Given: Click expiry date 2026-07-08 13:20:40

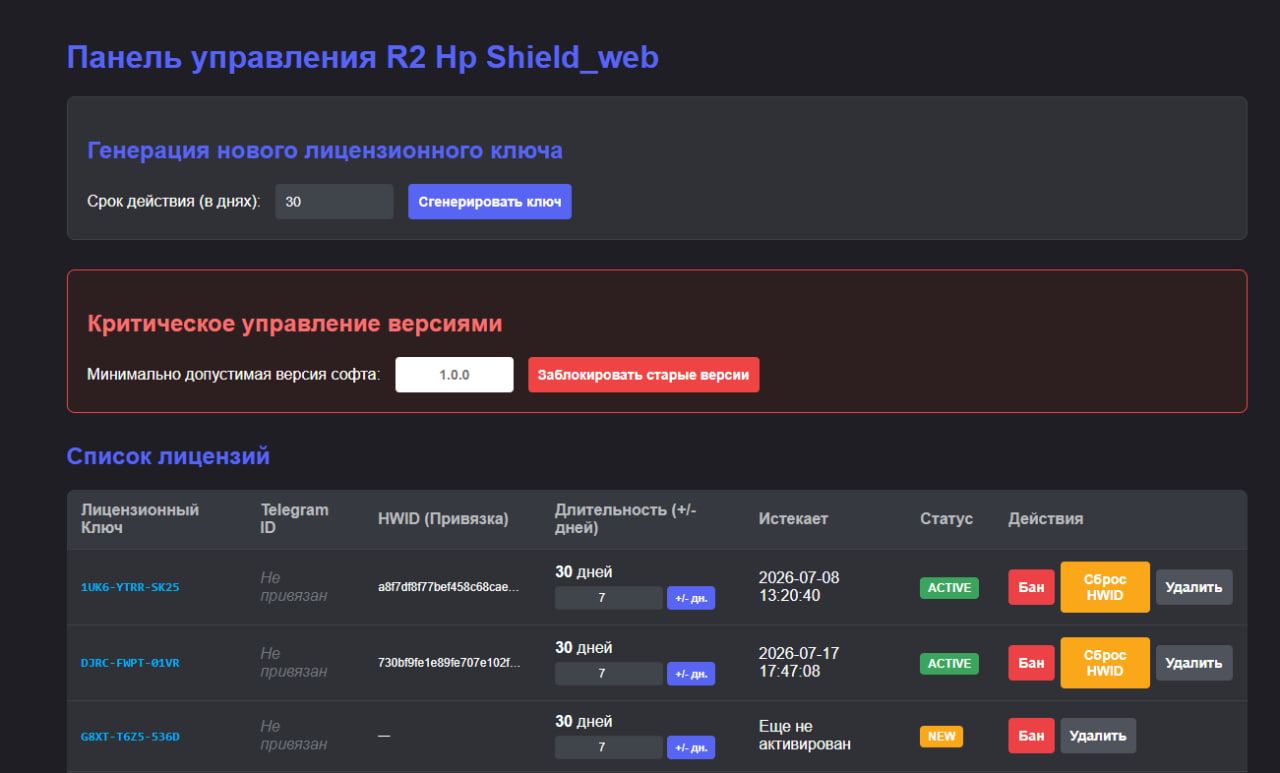Looking at the screenshot, I should pyautogui.click(x=799, y=587).
